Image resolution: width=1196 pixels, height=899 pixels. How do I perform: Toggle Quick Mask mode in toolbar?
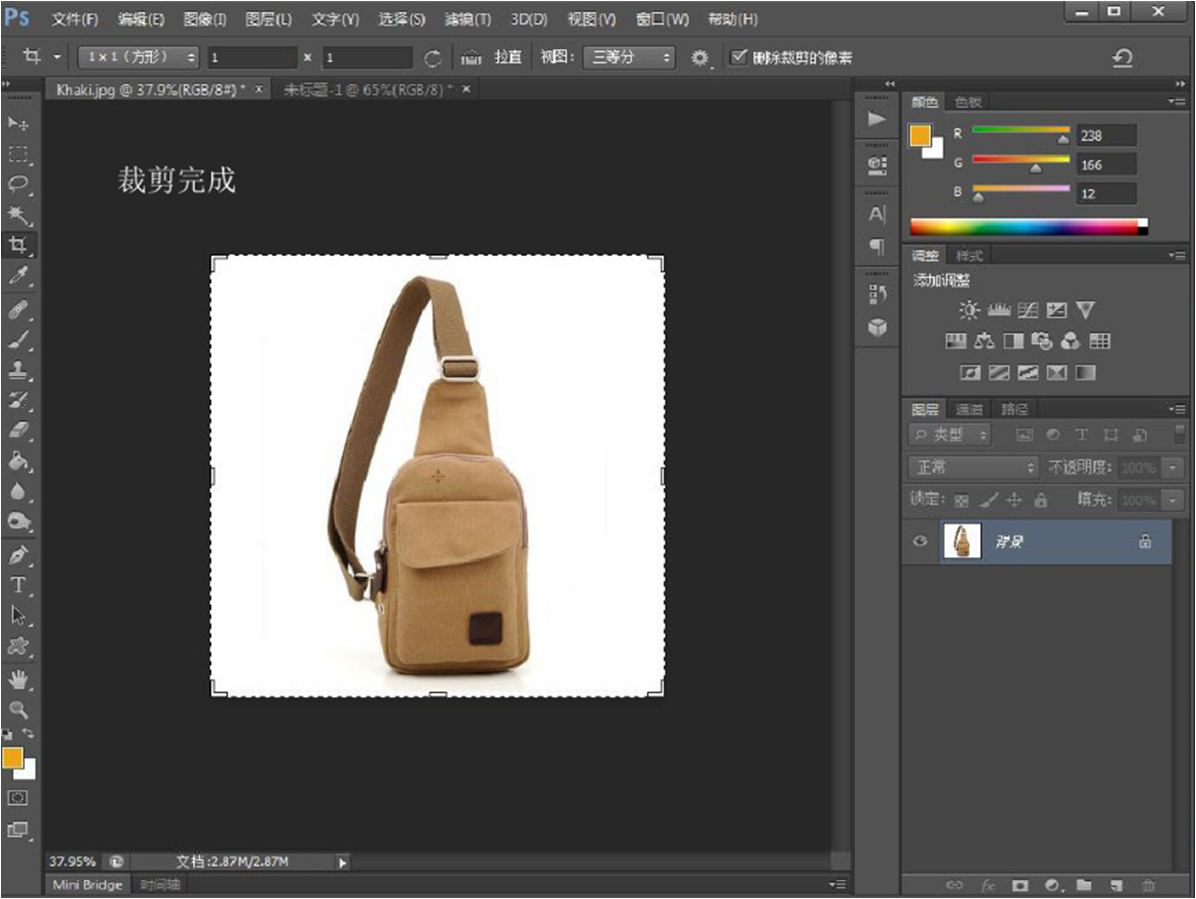point(18,797)
